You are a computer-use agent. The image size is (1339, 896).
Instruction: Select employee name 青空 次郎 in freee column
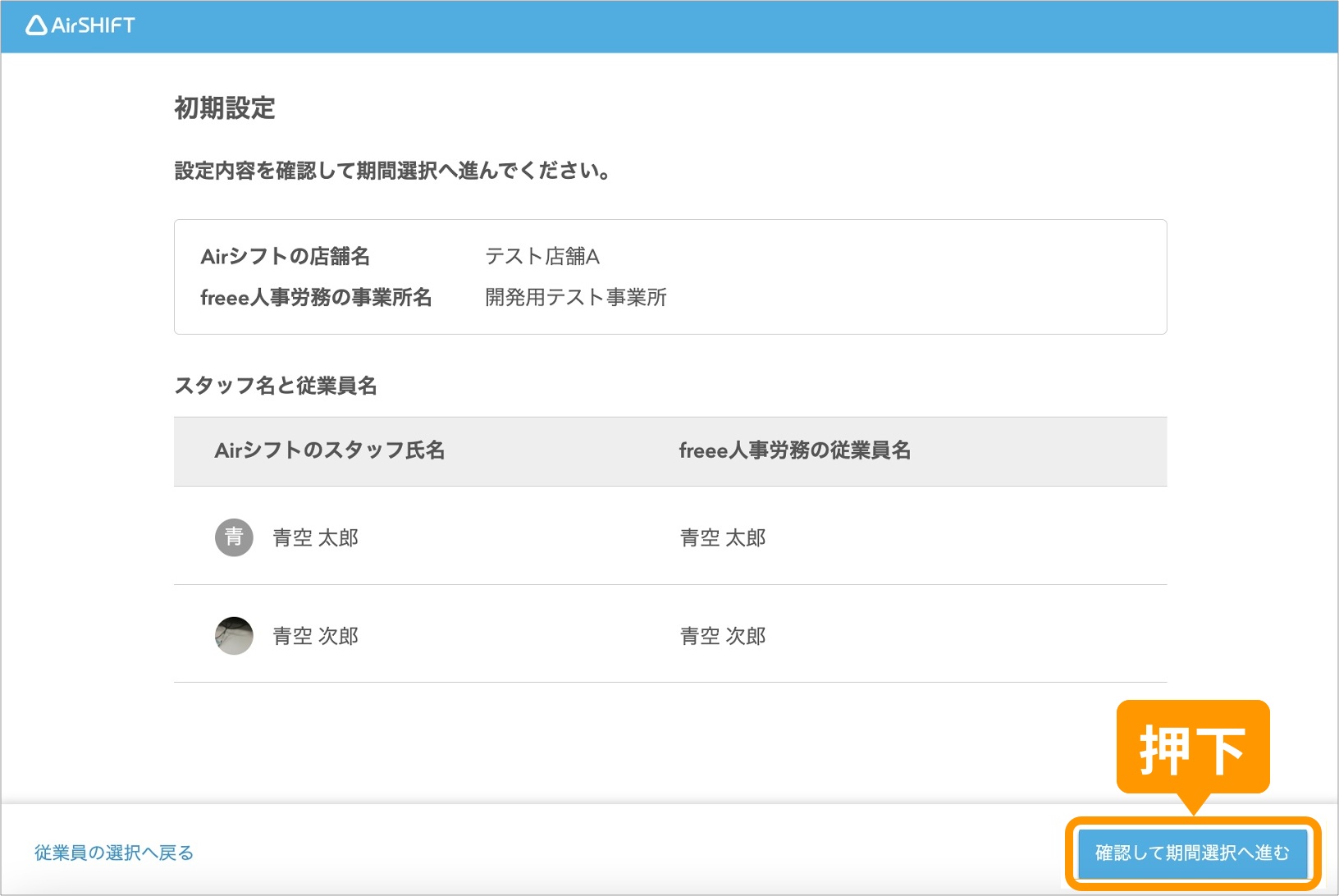[722, 636]
